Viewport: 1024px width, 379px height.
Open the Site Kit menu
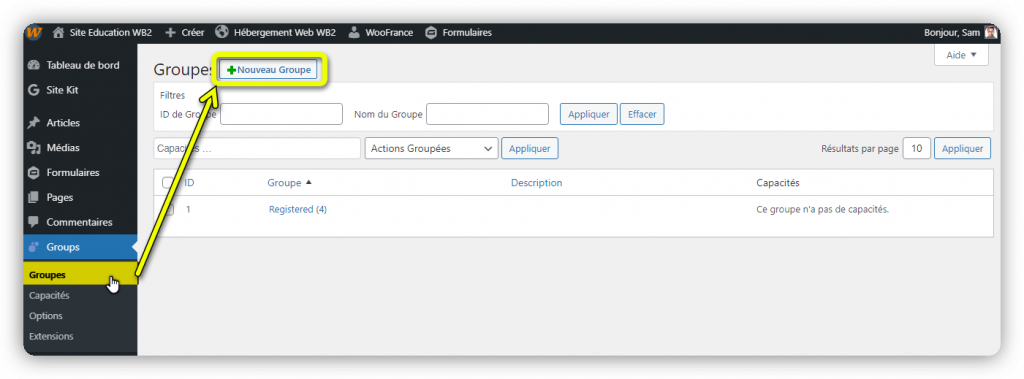[63, 90]
